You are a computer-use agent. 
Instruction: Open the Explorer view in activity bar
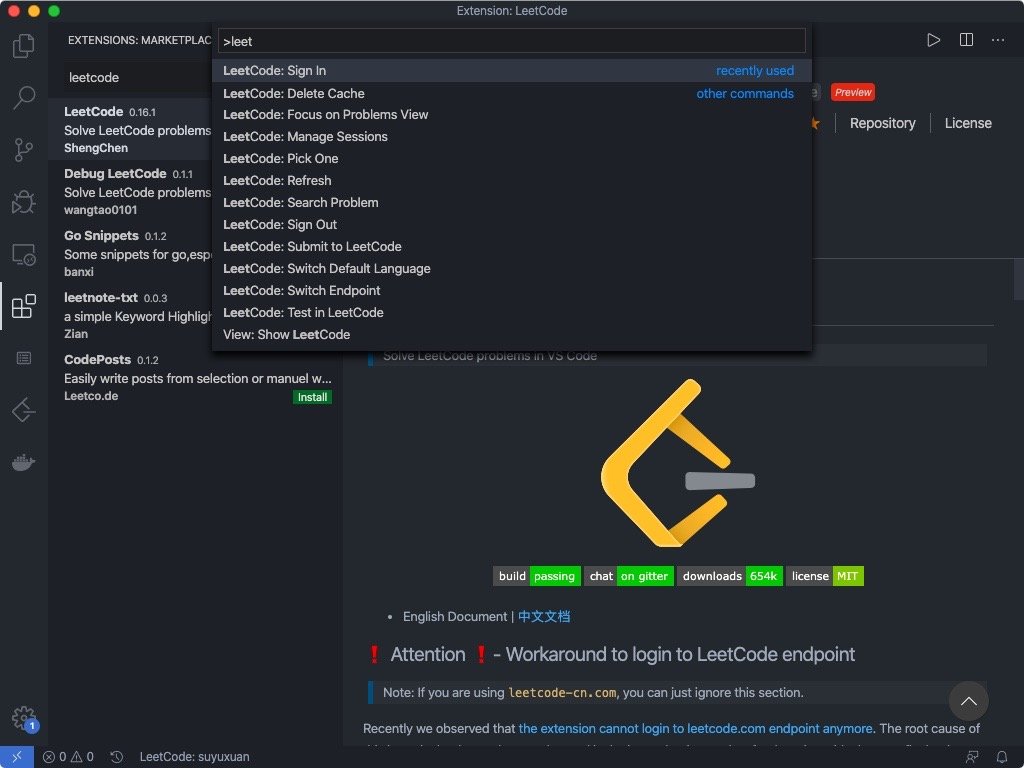pos(24,46)
